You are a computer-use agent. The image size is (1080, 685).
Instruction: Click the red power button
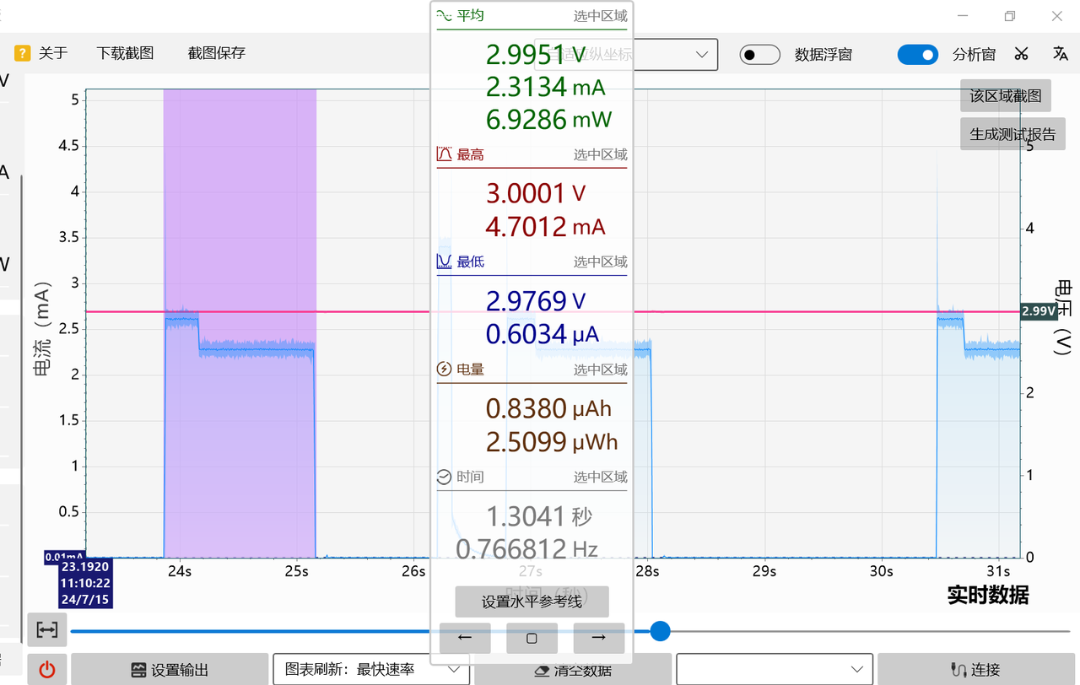(x=47, y=669)
